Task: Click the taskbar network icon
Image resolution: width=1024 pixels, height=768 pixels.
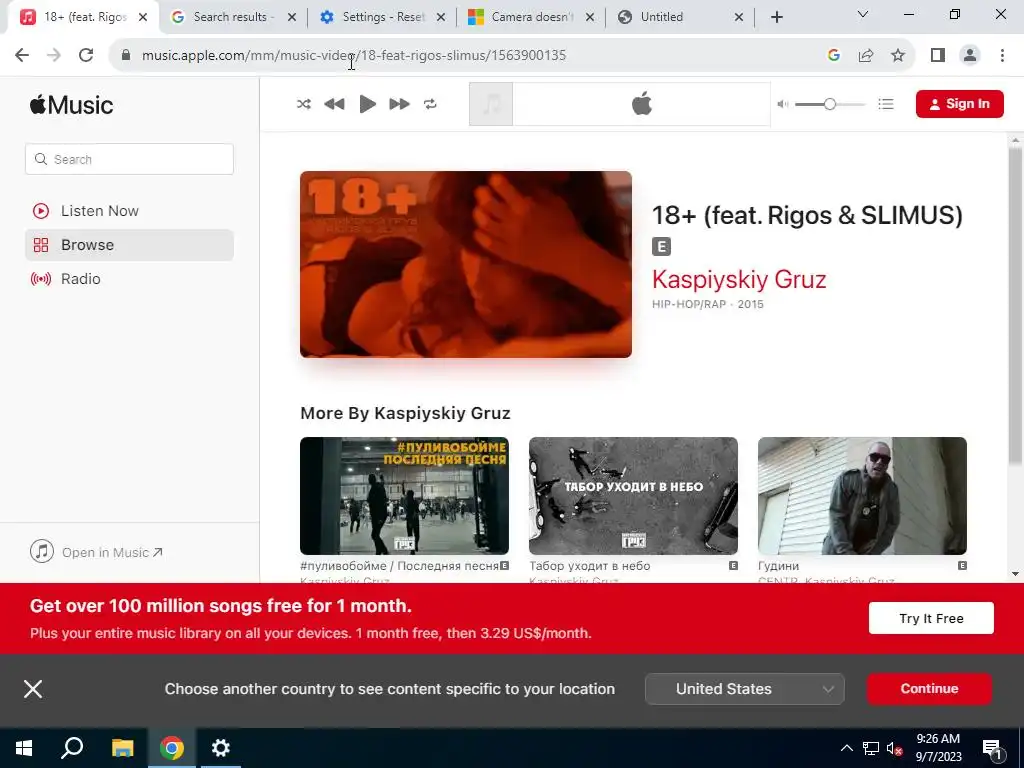Action: (x=871, y=748)
